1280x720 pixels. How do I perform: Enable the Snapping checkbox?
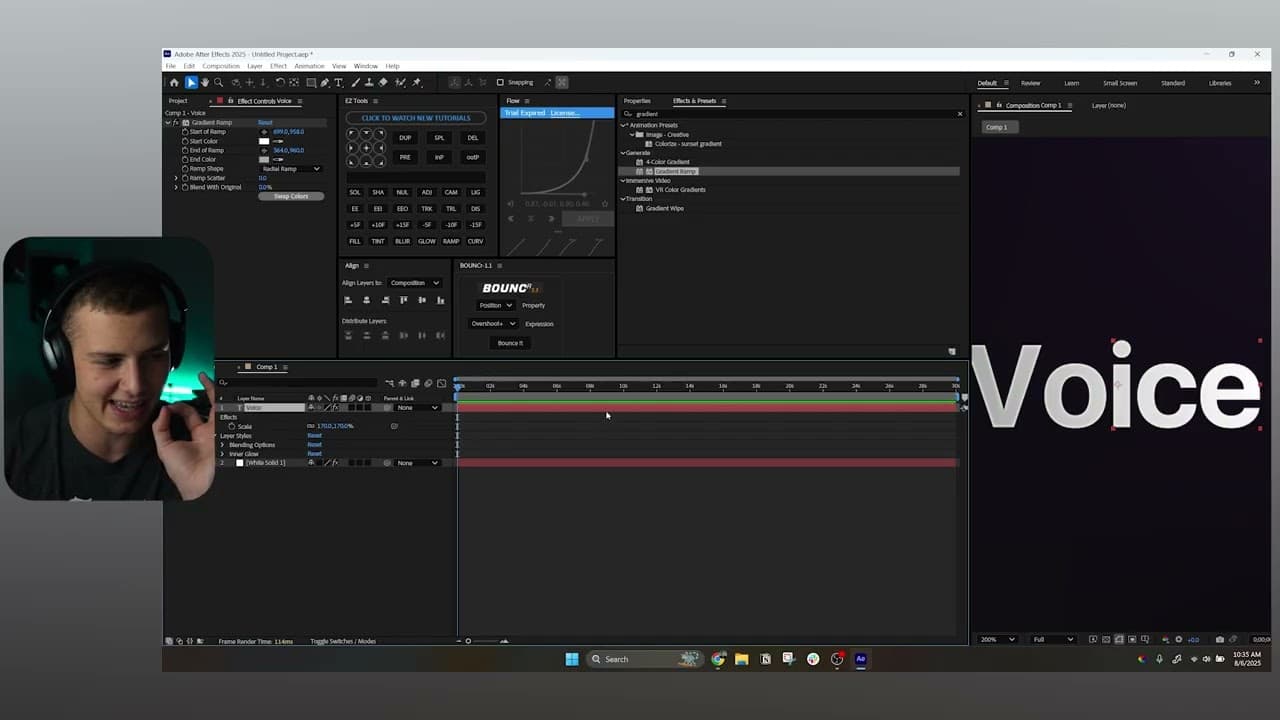pos(500,83)
